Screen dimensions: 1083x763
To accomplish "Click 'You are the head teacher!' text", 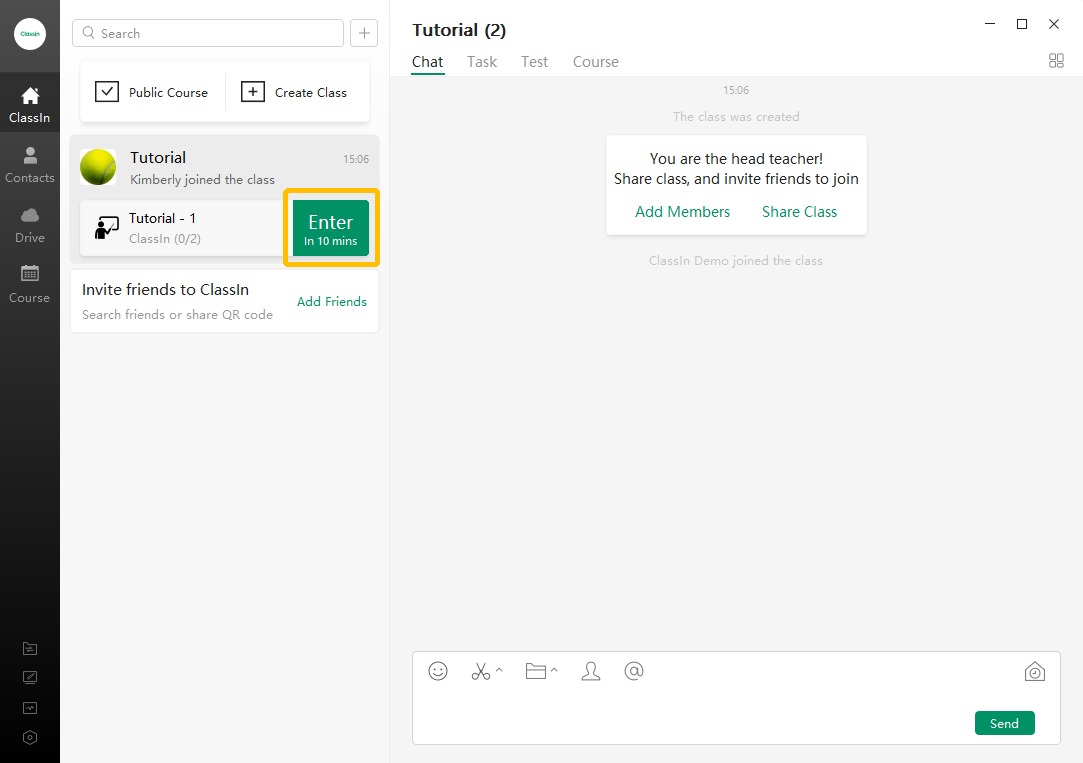I will click(x=736, y=159).
